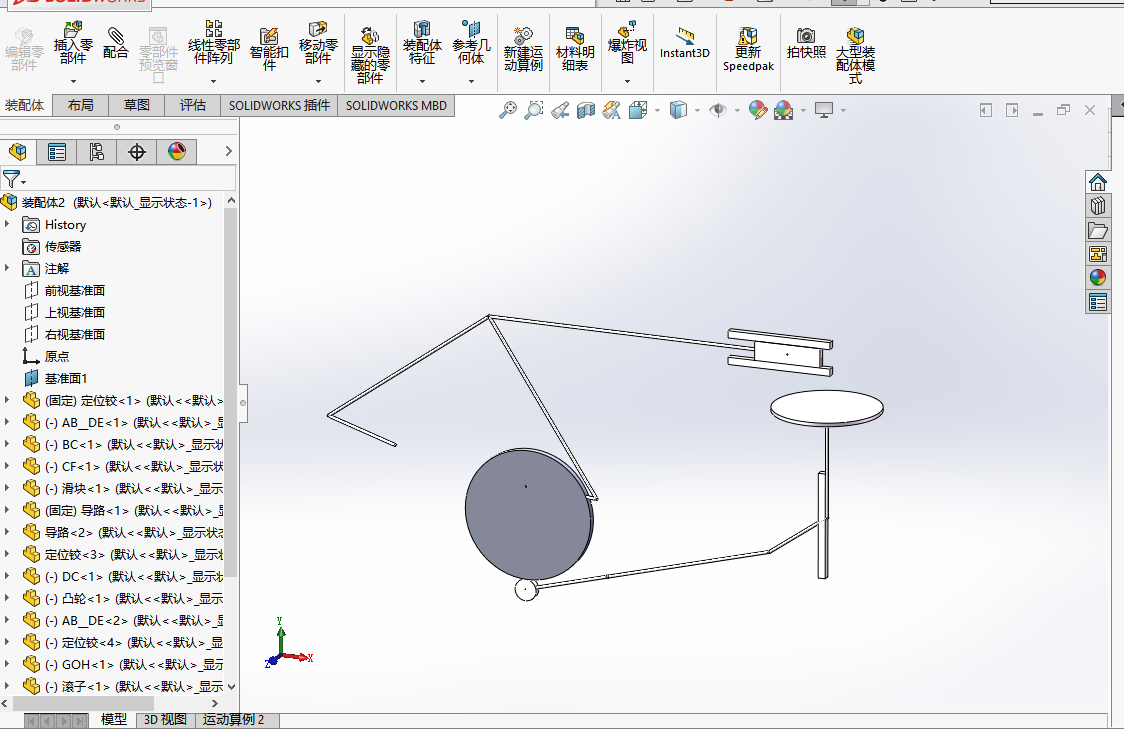This screenshot has width=1124, height=729.
Task: Open the ConfigurationManager tab
Action: click(96, 151)
